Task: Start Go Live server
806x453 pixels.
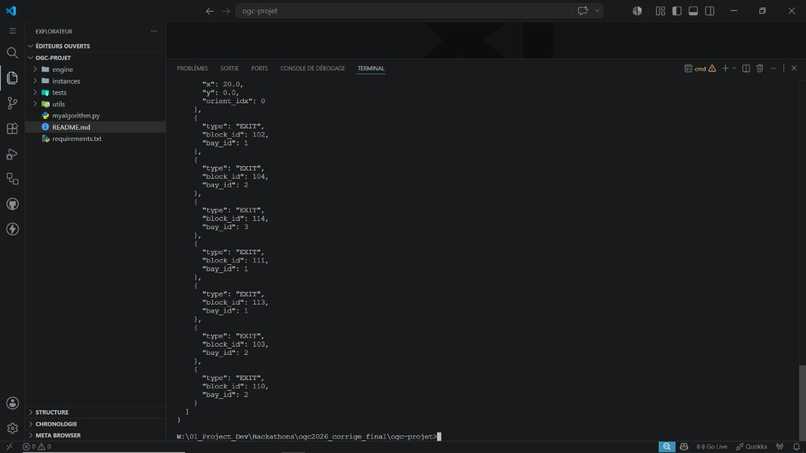Action: (x=712, y=447)
